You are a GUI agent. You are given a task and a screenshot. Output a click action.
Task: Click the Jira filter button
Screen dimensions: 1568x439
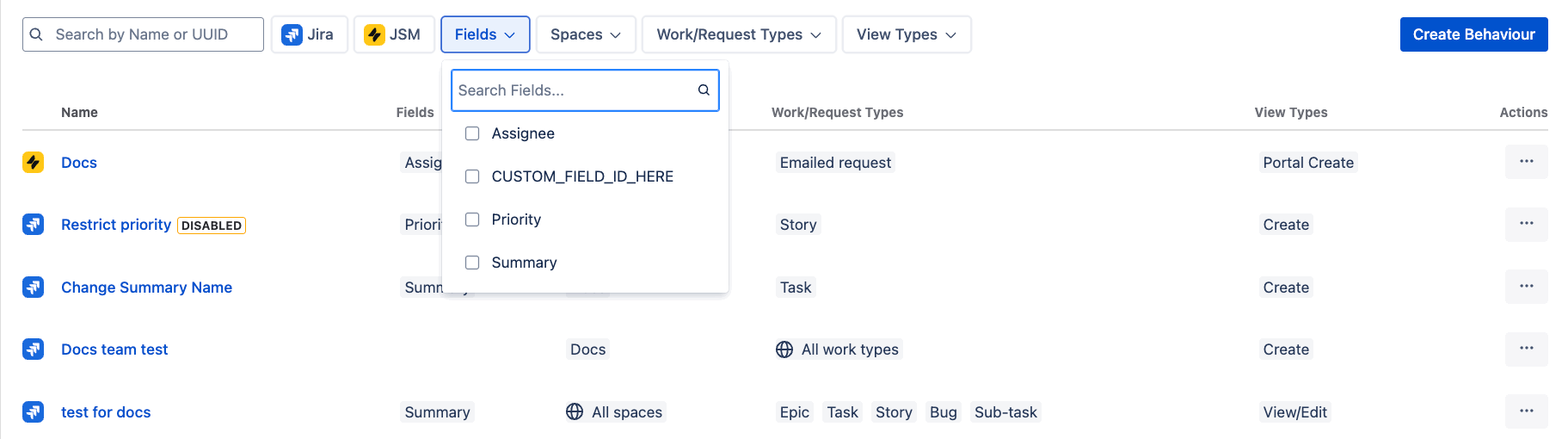[x=309, y=34]
